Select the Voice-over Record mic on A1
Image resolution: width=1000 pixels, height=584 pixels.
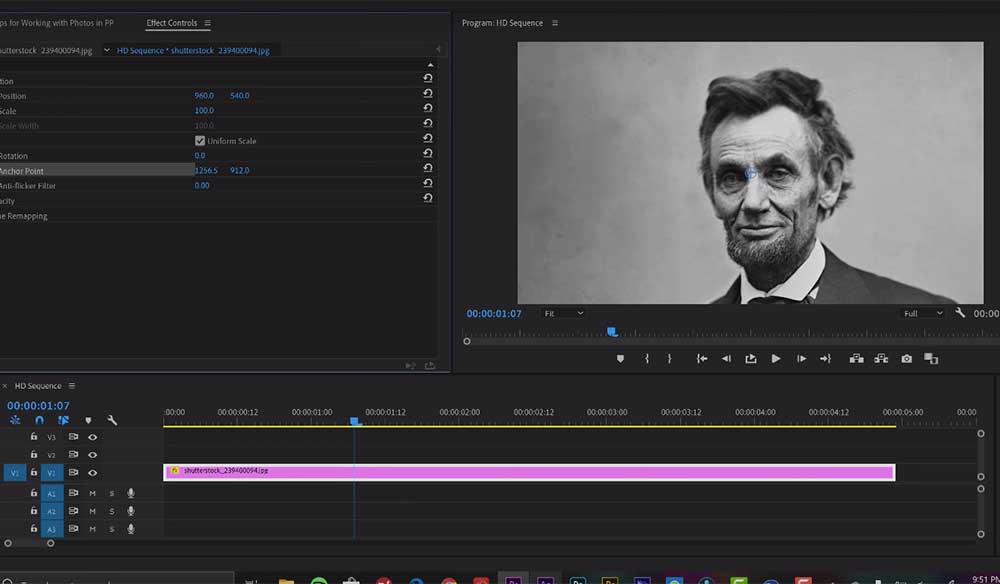coord(131,493)
